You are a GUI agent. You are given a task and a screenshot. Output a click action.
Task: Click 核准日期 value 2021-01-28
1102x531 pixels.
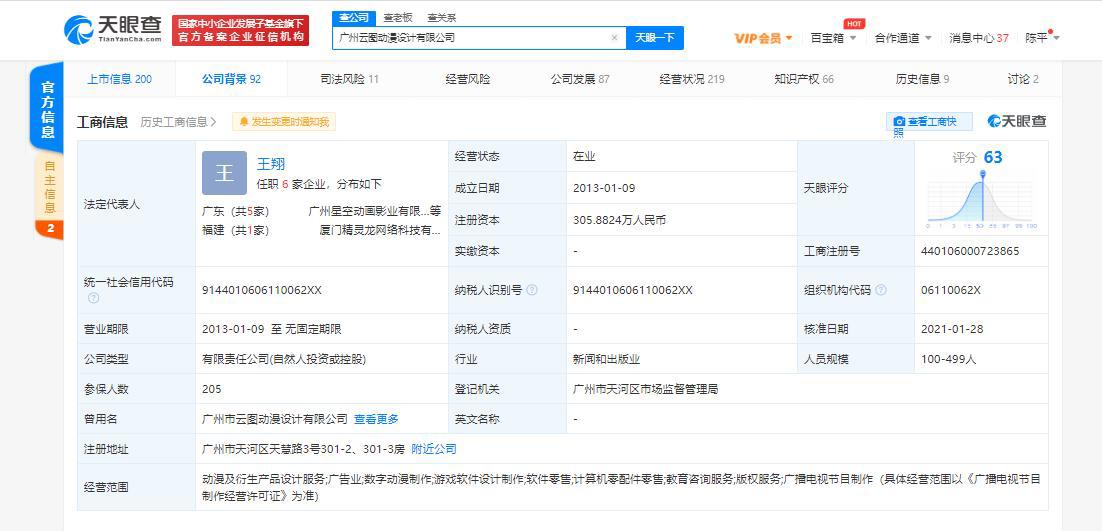coord(952,329)
